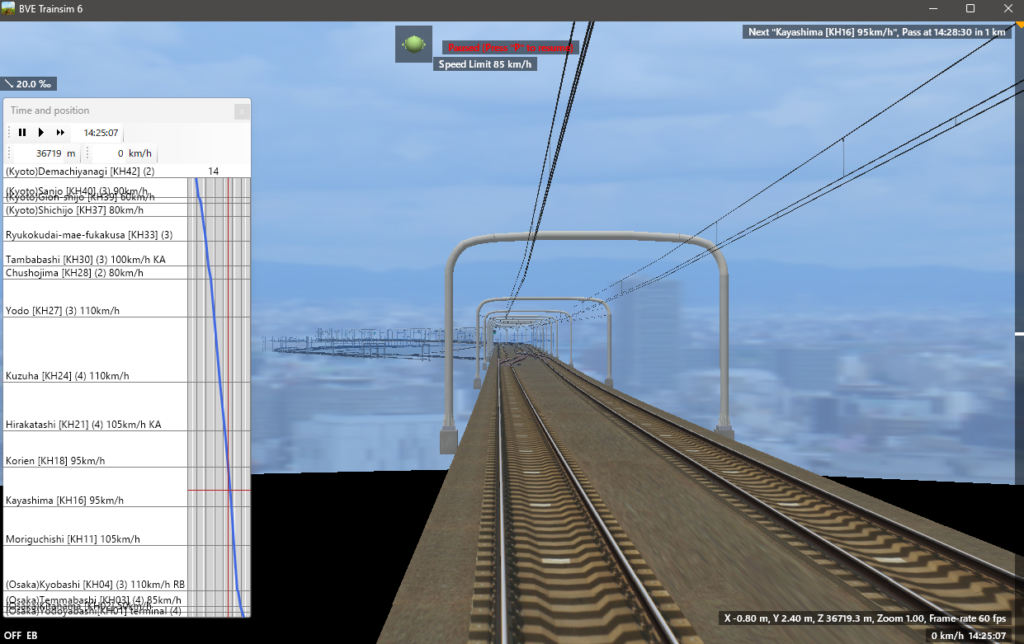The height and width of the screenshot is (644, 1024).
Task: Click the BVE Trainsim 6 app icon
Action: 9,8
